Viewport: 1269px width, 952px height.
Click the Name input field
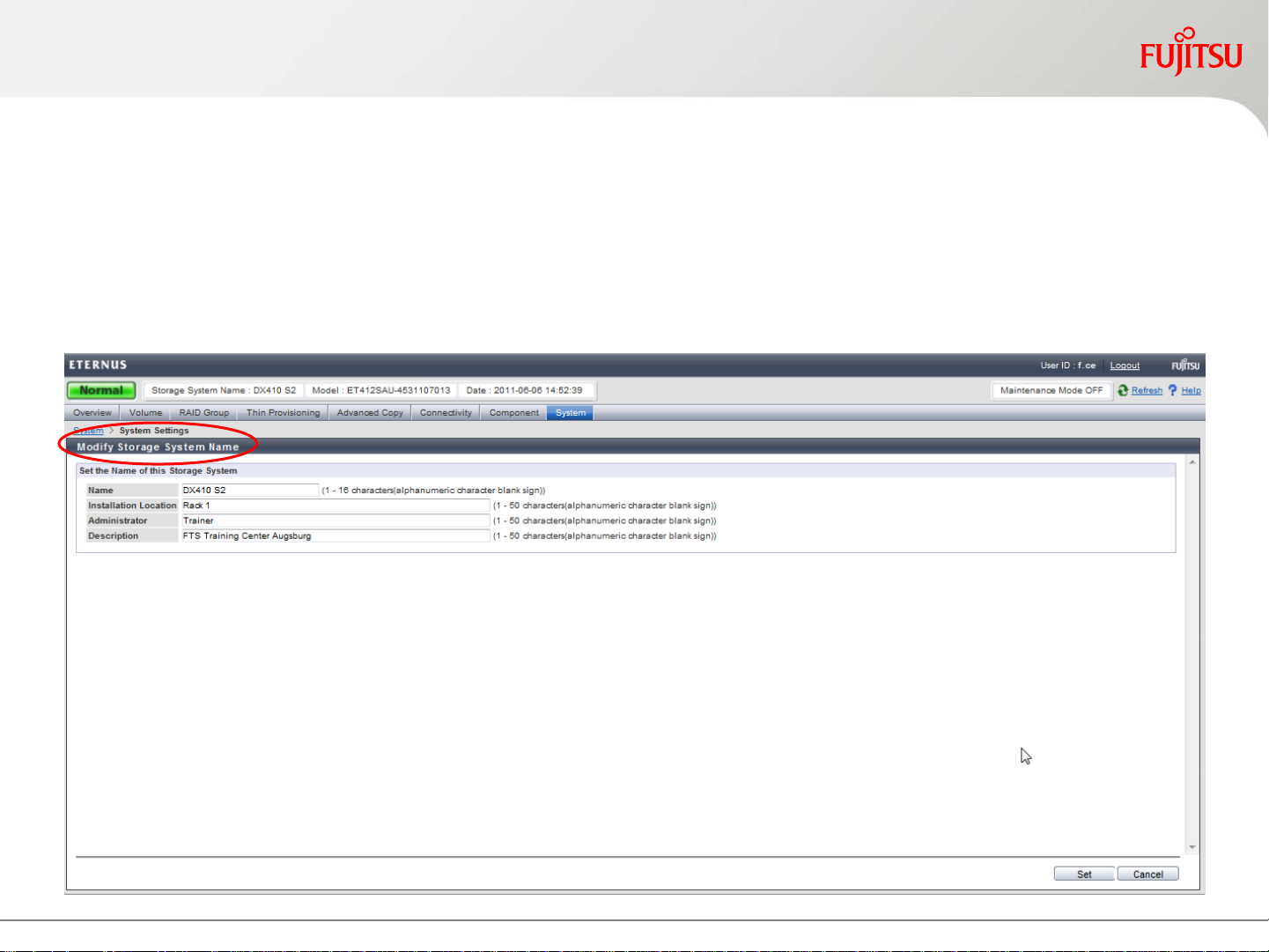click(x=249, y=491)
